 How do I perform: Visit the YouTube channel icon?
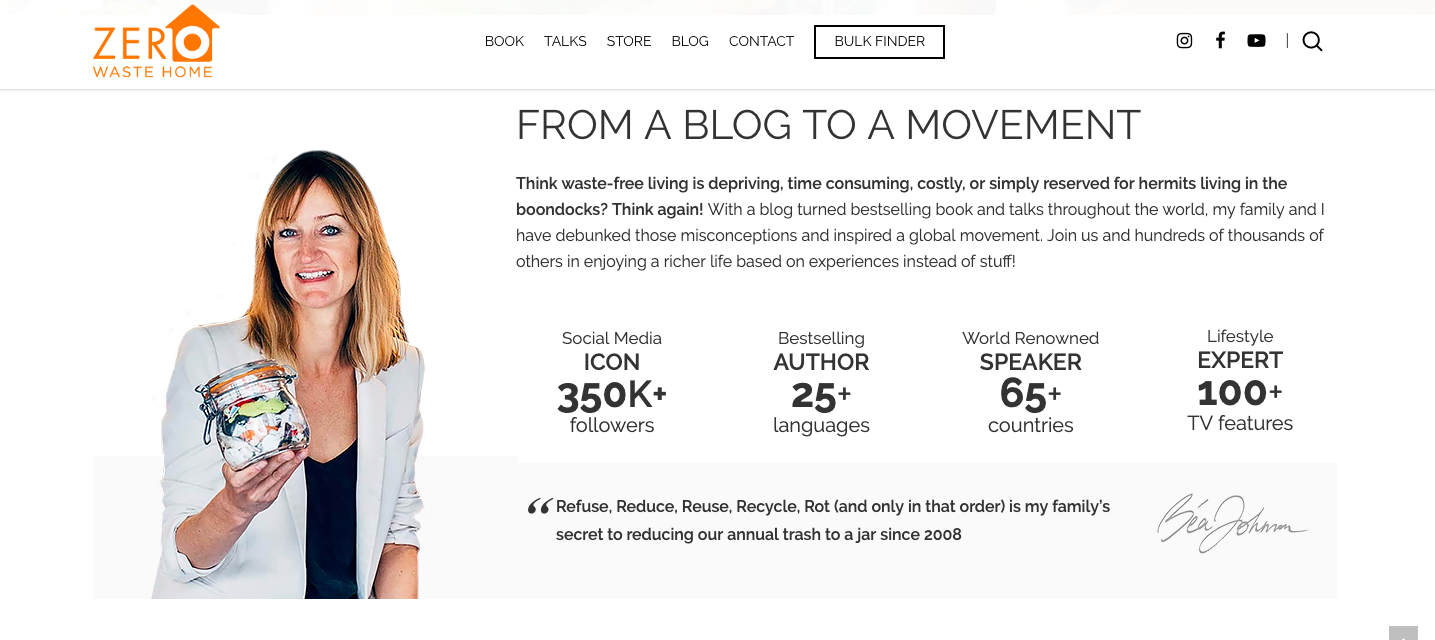coord(1256,41)
